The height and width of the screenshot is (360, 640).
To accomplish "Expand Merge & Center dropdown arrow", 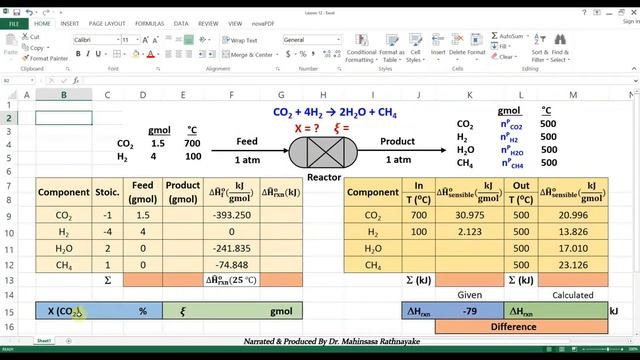I will pyautogui.click(x=277, y=54).
